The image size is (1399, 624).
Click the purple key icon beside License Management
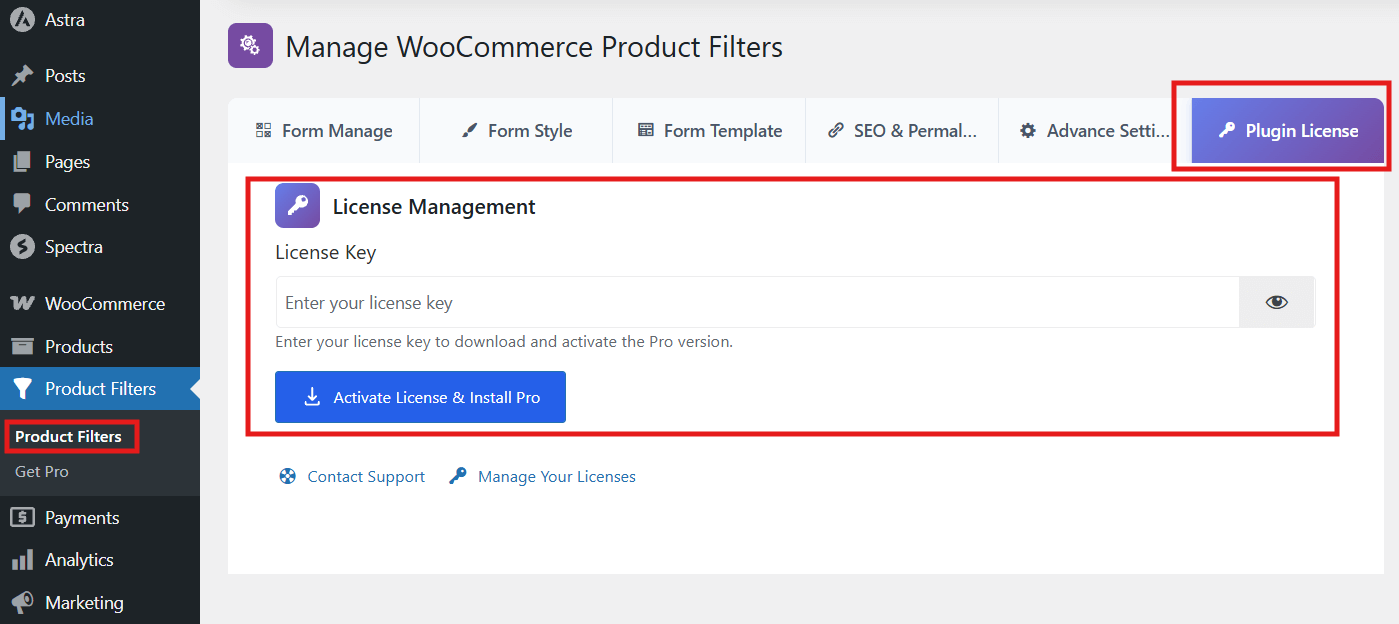(298, 206)
